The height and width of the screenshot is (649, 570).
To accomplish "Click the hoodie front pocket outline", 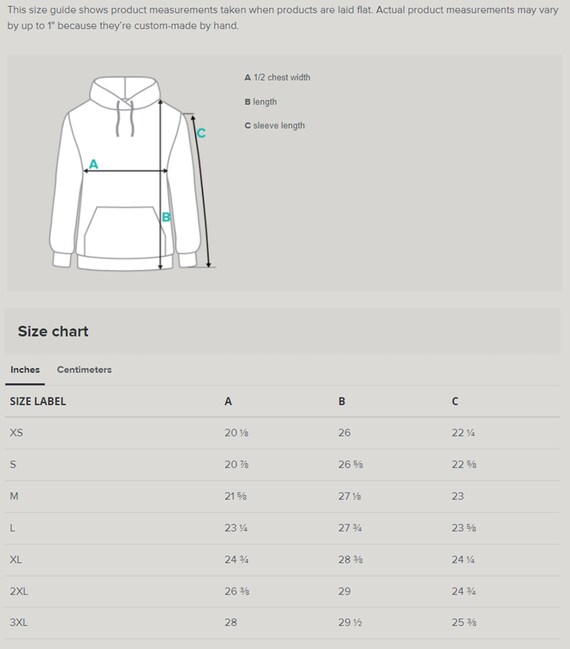I will tap(125, 232).
